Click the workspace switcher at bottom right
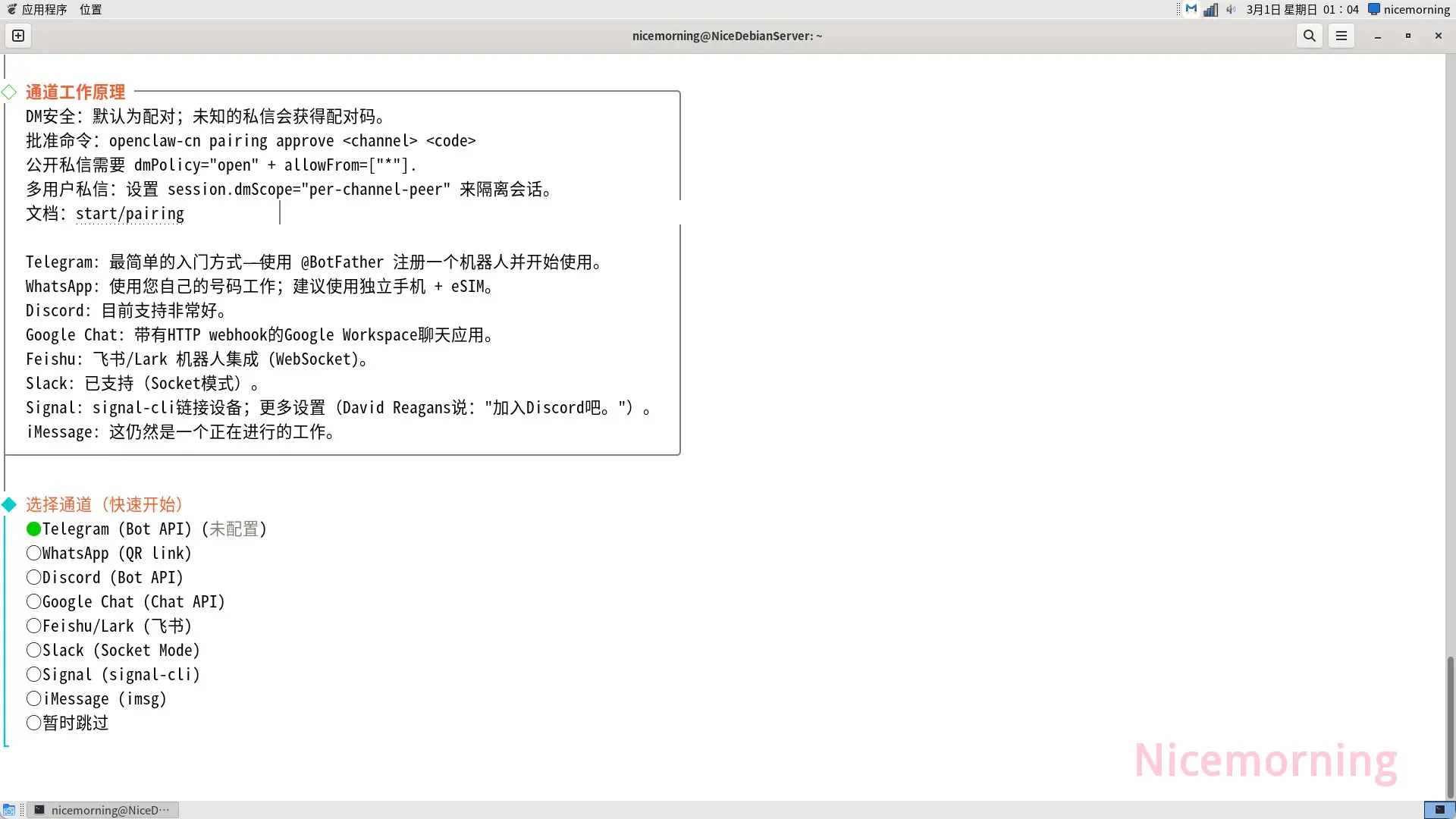1456x819 pixels. coord(1439,810)
